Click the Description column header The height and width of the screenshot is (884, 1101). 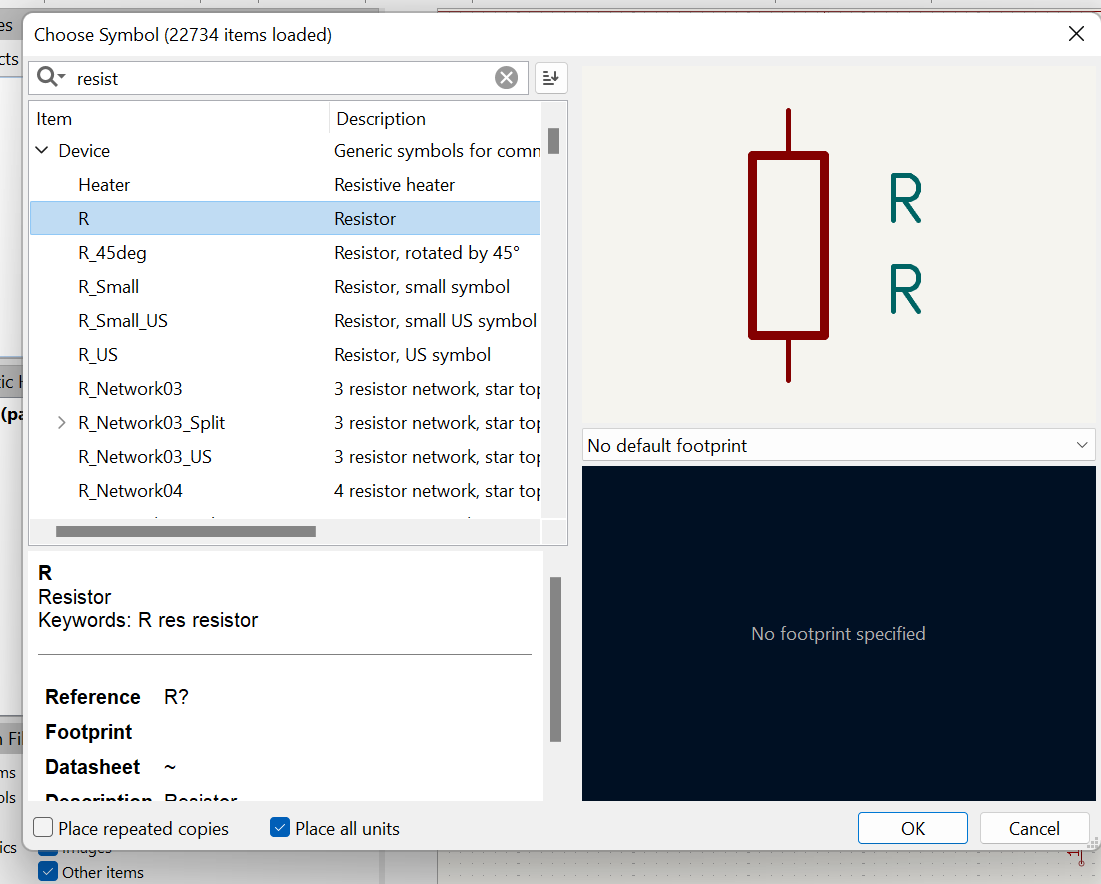coord(381,118)
